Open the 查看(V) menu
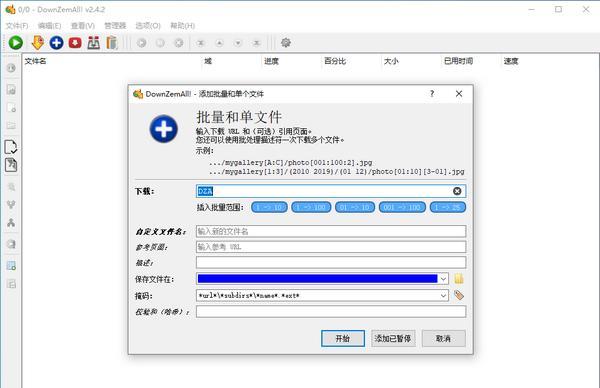The height and width of the screenshot is (388, 600). coord(83,26)
